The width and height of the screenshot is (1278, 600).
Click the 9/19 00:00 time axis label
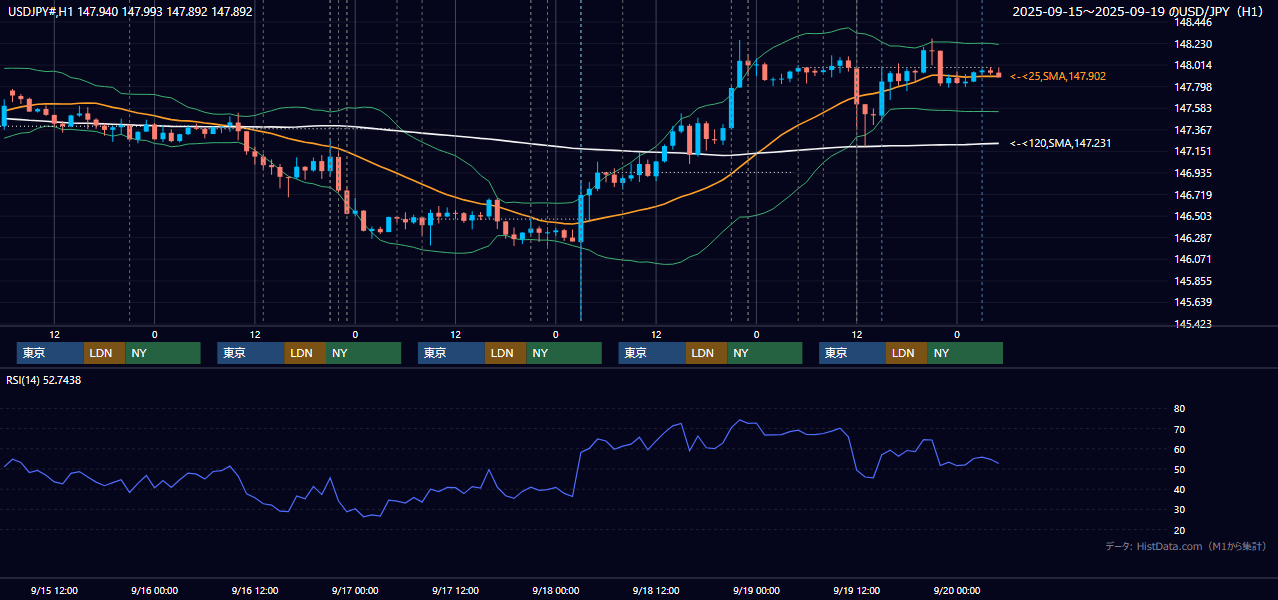click(x=756, y=590)
